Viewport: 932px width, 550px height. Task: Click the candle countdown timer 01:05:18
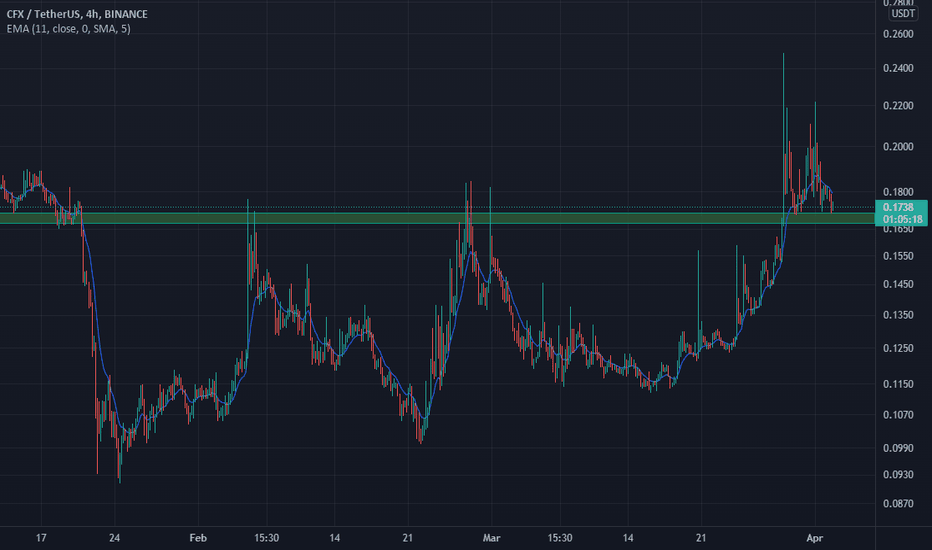[902, 219]
